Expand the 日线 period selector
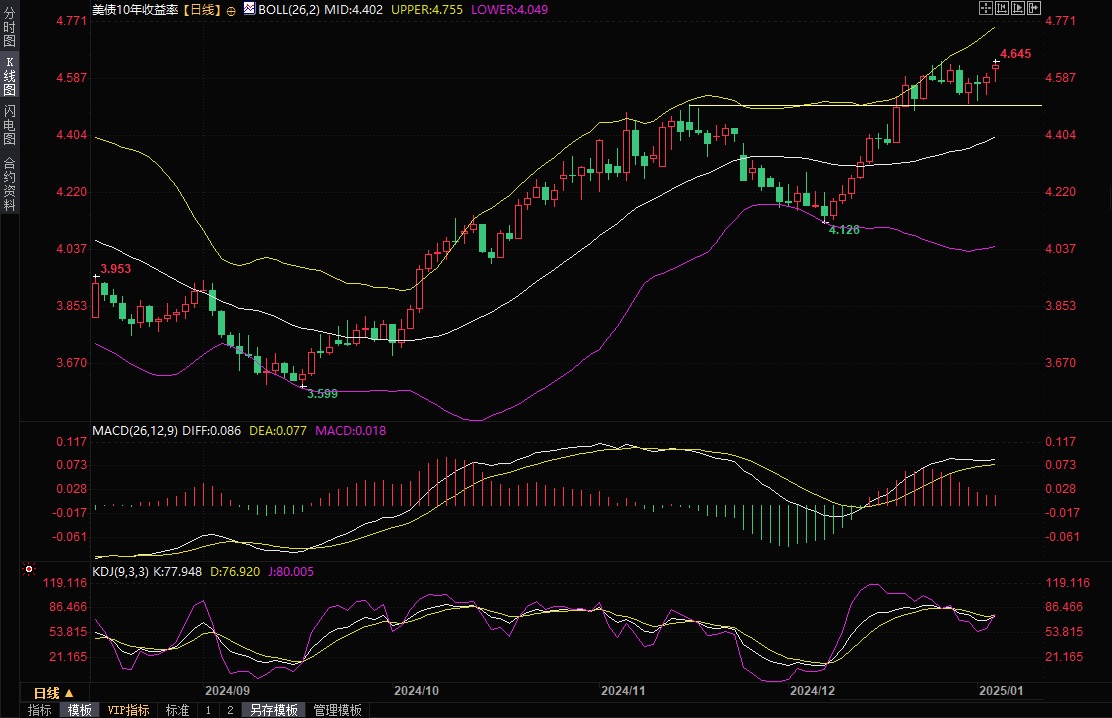This screenshot has height=718, width=1112. (x=53, y=692)
